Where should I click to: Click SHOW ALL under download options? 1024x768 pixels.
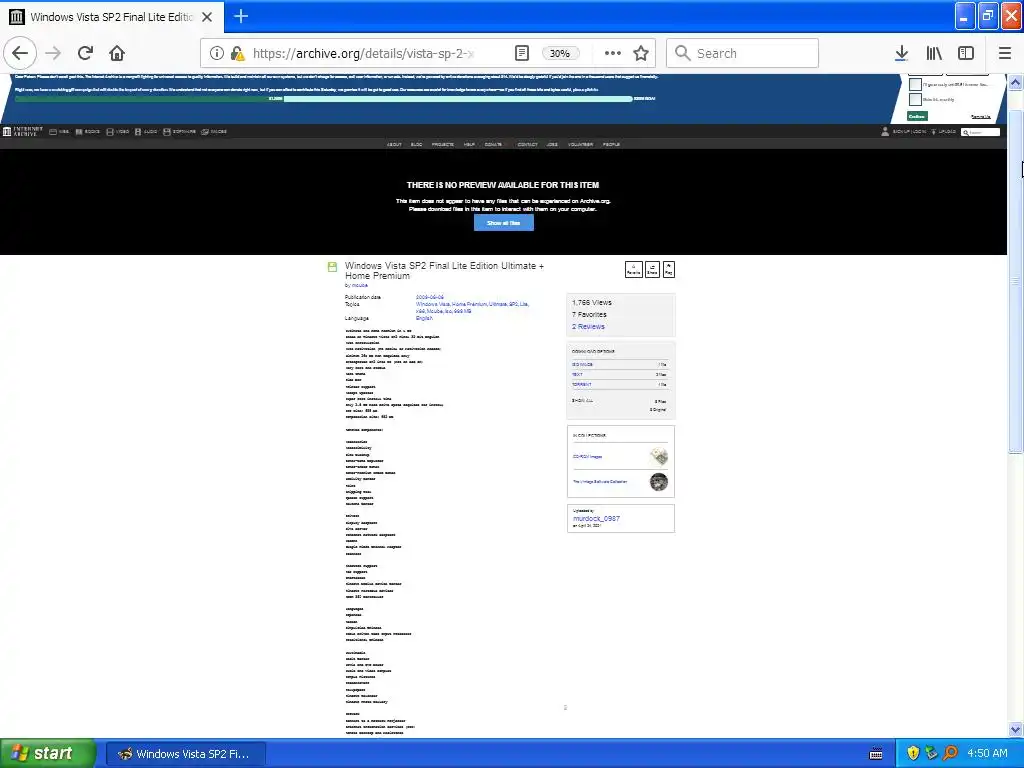point(583,400)
